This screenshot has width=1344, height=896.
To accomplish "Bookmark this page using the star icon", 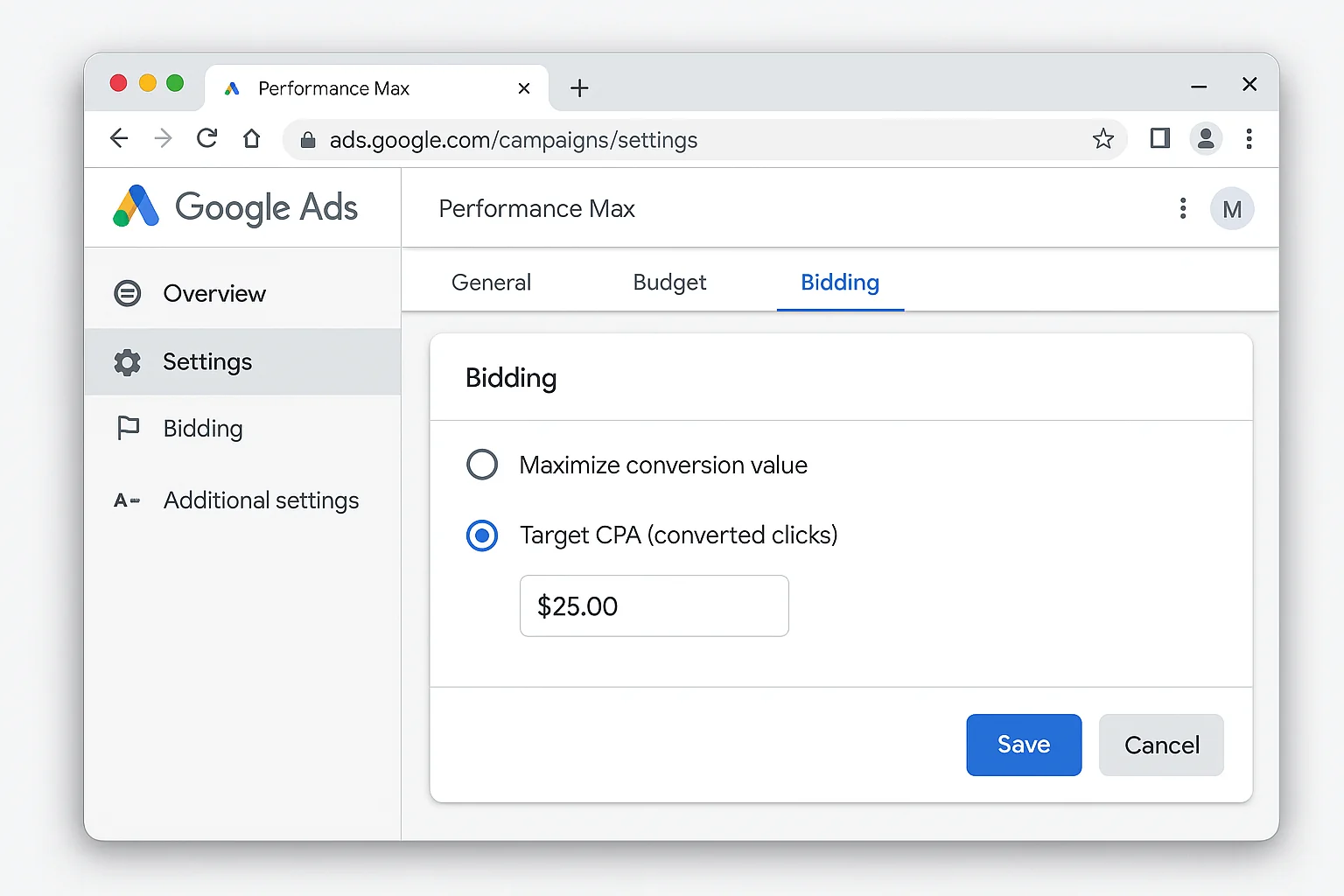I will pos(1103,138).
